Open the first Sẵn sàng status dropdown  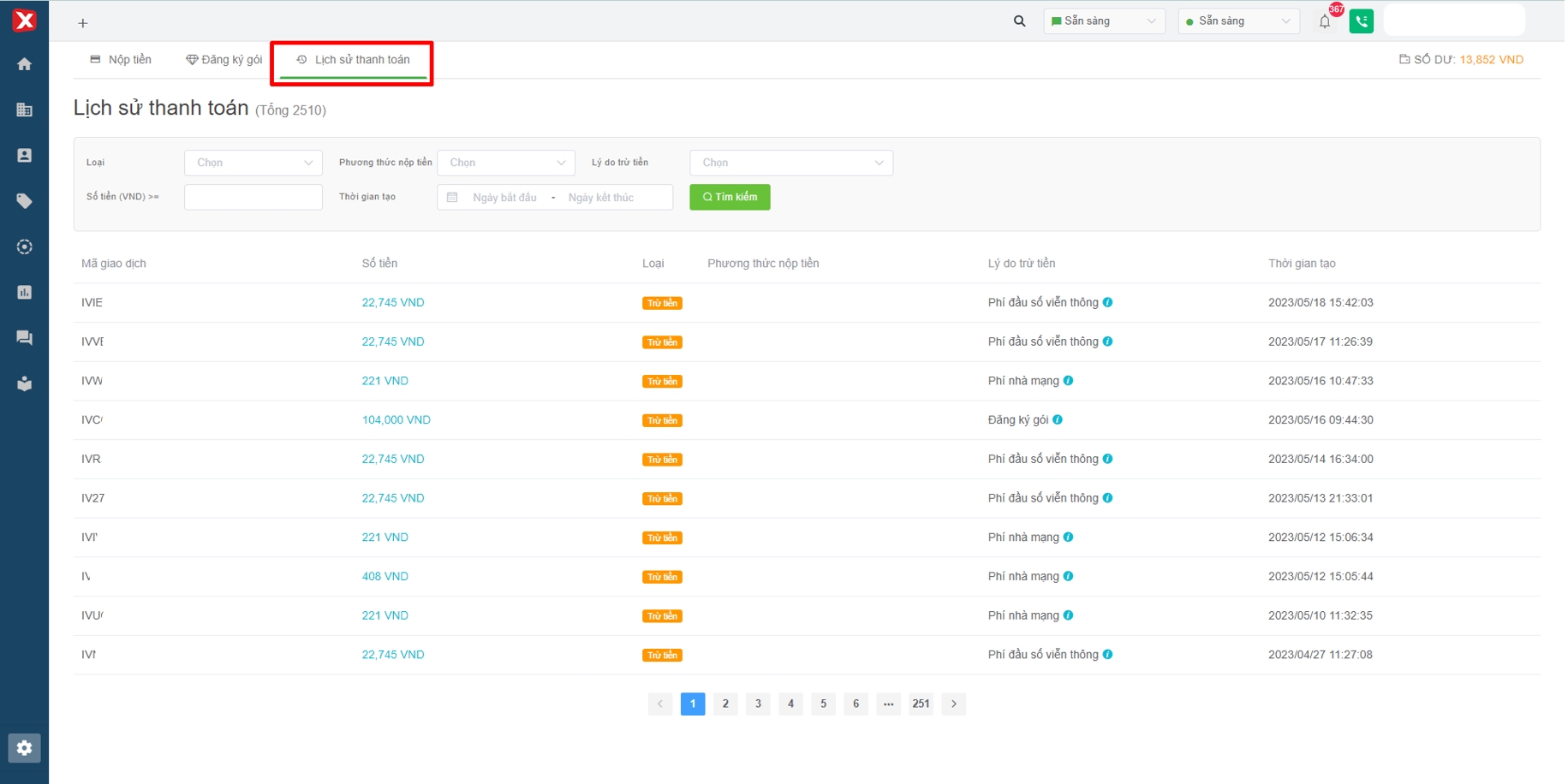[1103, 21]
